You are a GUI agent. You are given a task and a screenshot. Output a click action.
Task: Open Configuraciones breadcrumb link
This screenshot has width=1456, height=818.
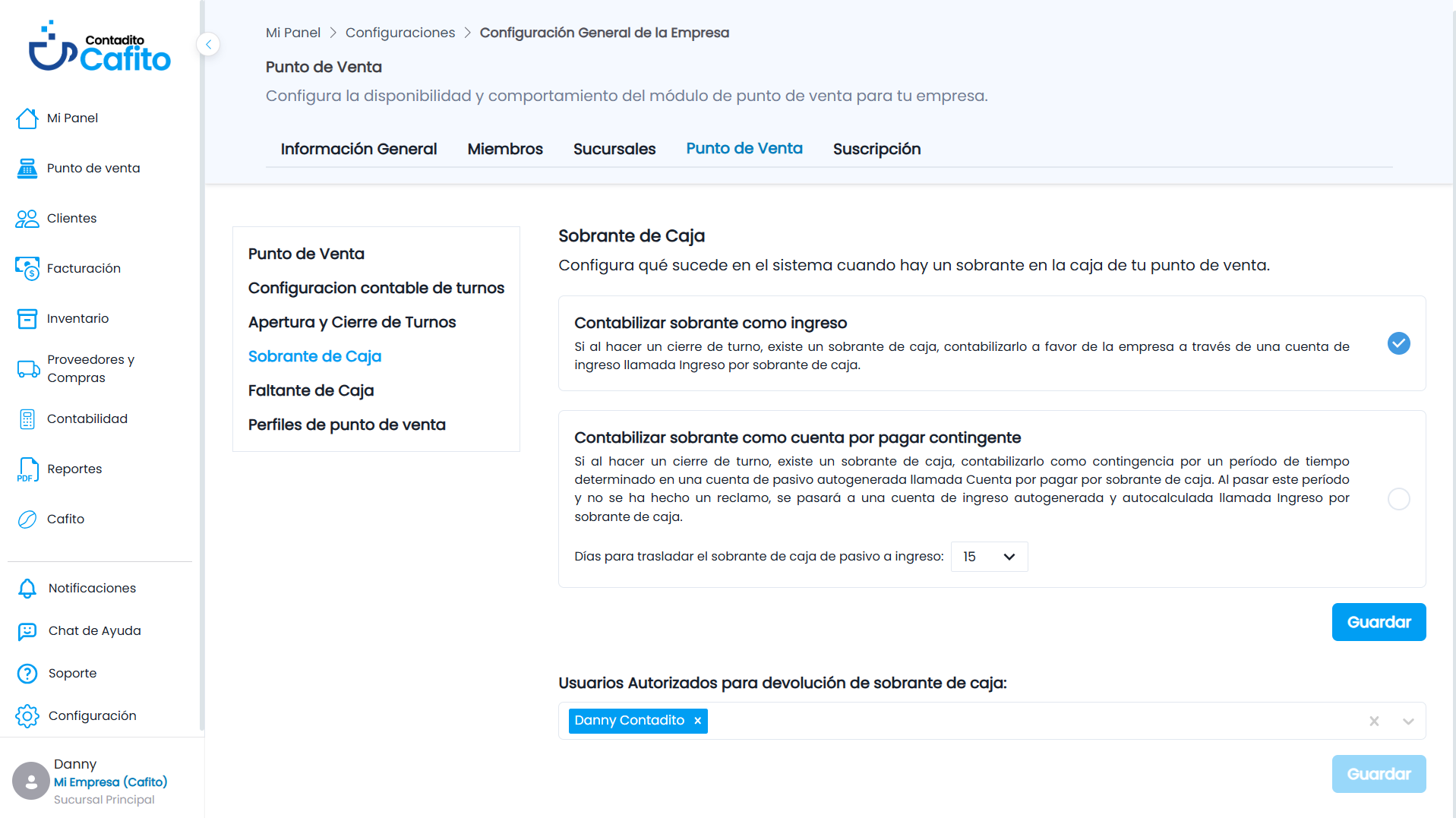(x=400, y=33)
